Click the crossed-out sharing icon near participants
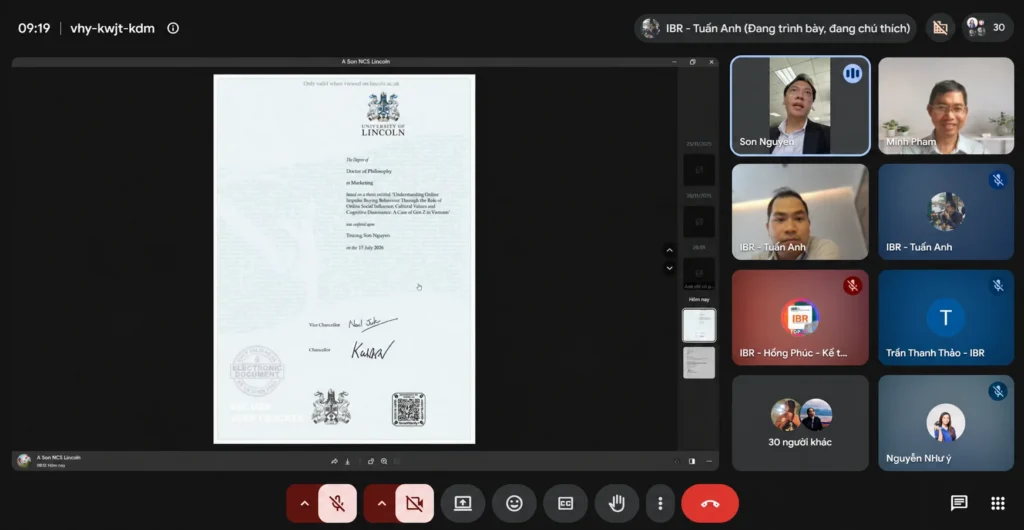This screenshot has width=1024, height=530. [x=940, y=28]
